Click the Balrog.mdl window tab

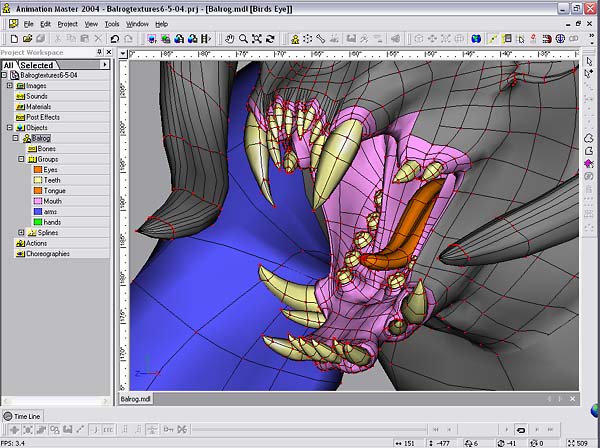[x=136, y=398]
